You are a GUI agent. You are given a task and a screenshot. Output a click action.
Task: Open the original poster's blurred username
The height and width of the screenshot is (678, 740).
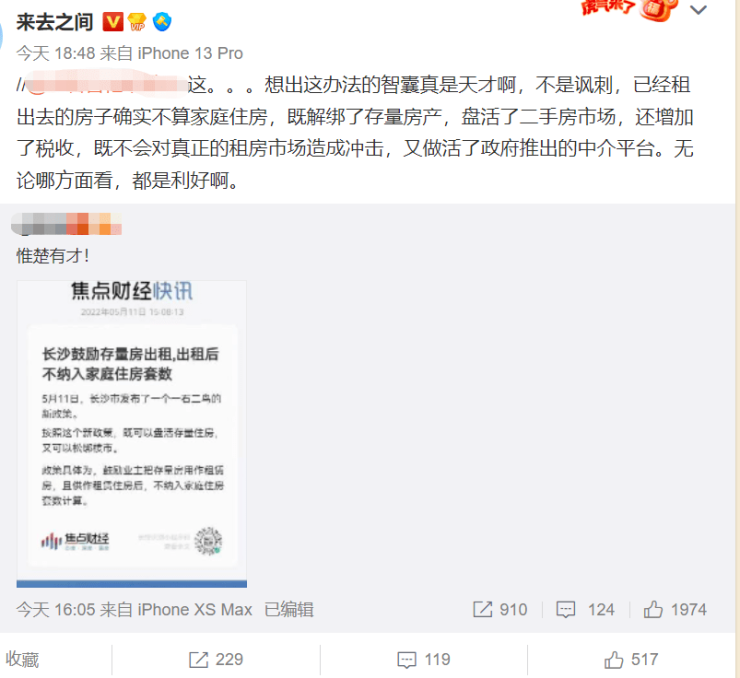click(x=66, y=224)
